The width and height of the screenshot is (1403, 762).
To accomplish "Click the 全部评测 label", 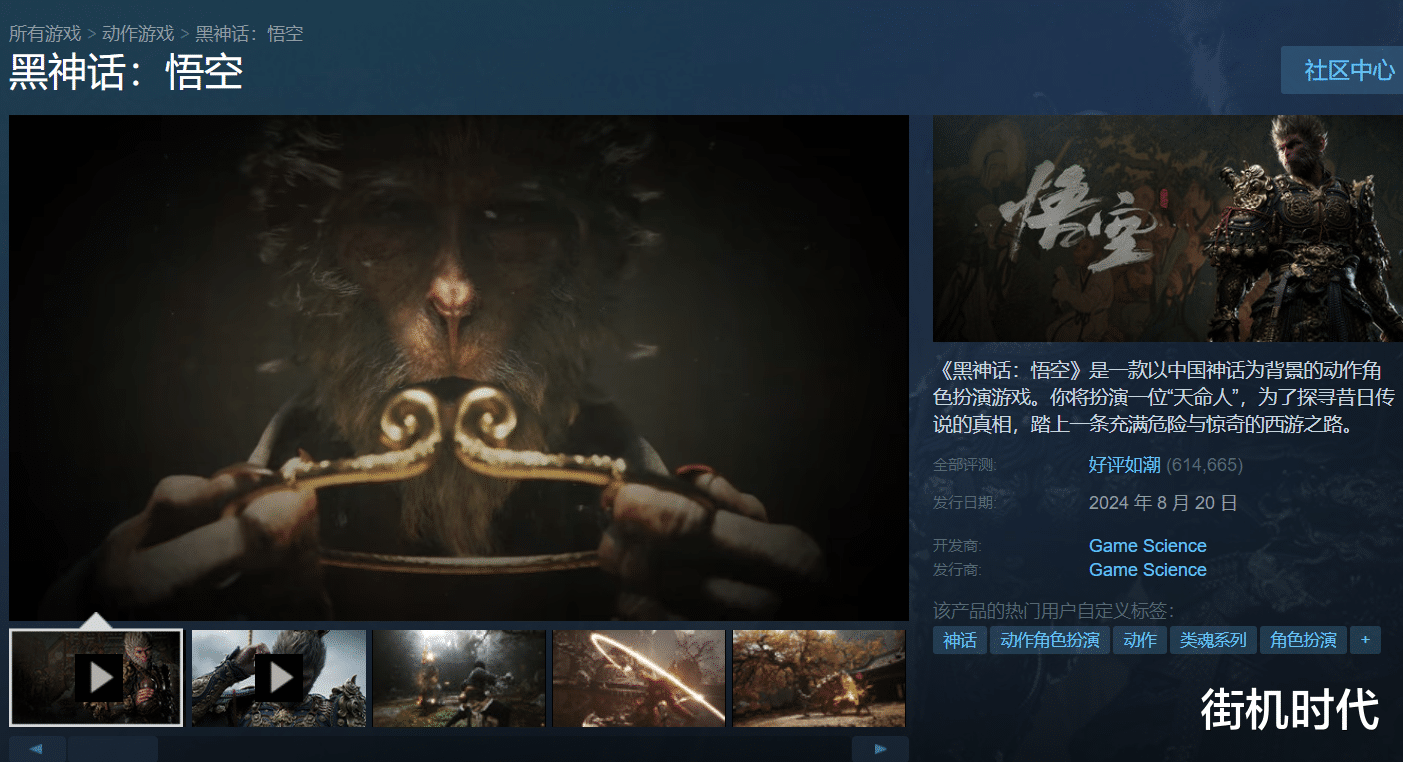I will pos(965,465).
